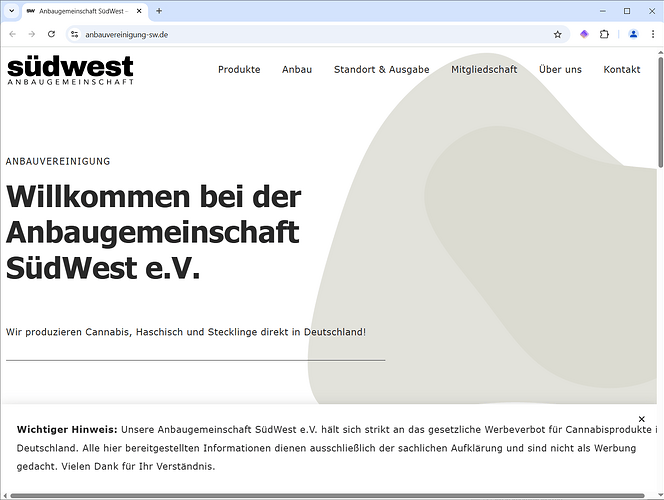Click the address bar URL anbauvereinigung-sw.de
The width and height of the screenshot is (664, 500).
[x=127, y=35]
